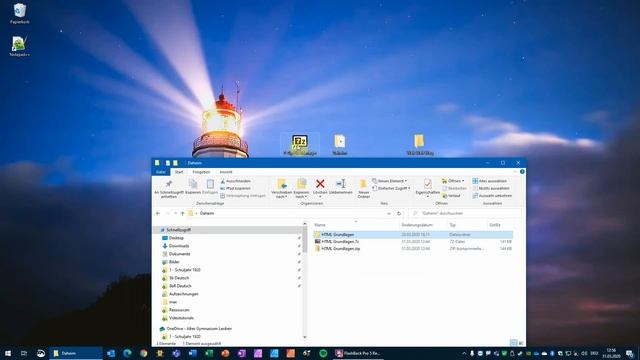The image size is (640, 360).
Task: Create a folder with Neuer Ordner
Action: pos(363,189)
